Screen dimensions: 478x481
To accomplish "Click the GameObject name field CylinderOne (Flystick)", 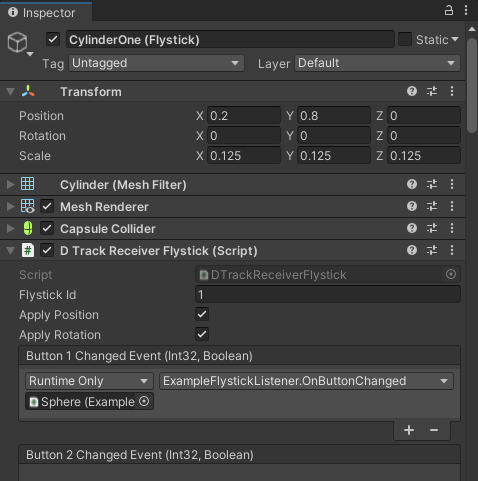I will point(230,40).
